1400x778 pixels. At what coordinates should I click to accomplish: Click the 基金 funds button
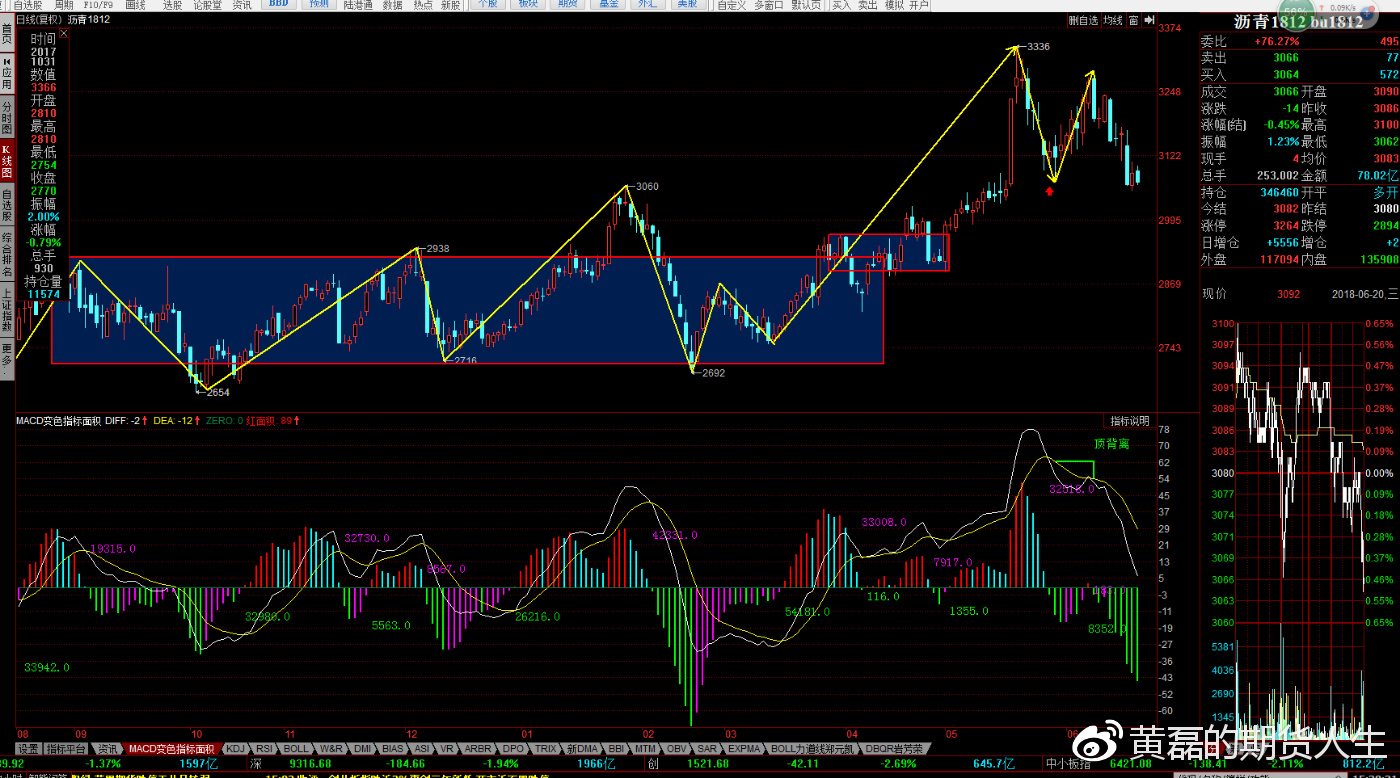coord(607,5)
